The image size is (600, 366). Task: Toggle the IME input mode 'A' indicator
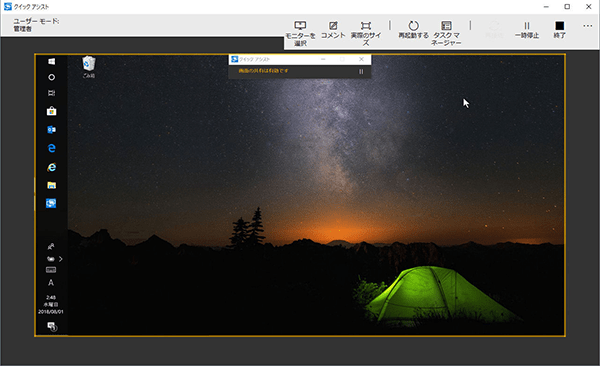[51, 283]
